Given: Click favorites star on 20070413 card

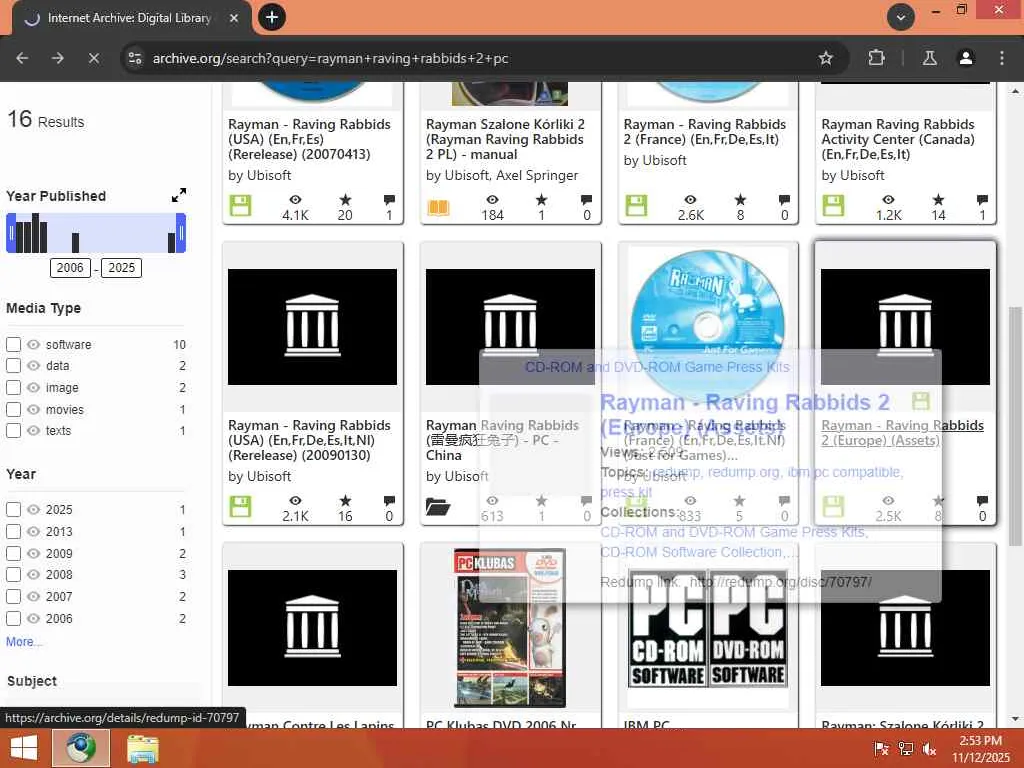Looking at the screenshot, I should pyautogui.click(x=345, y=200).
